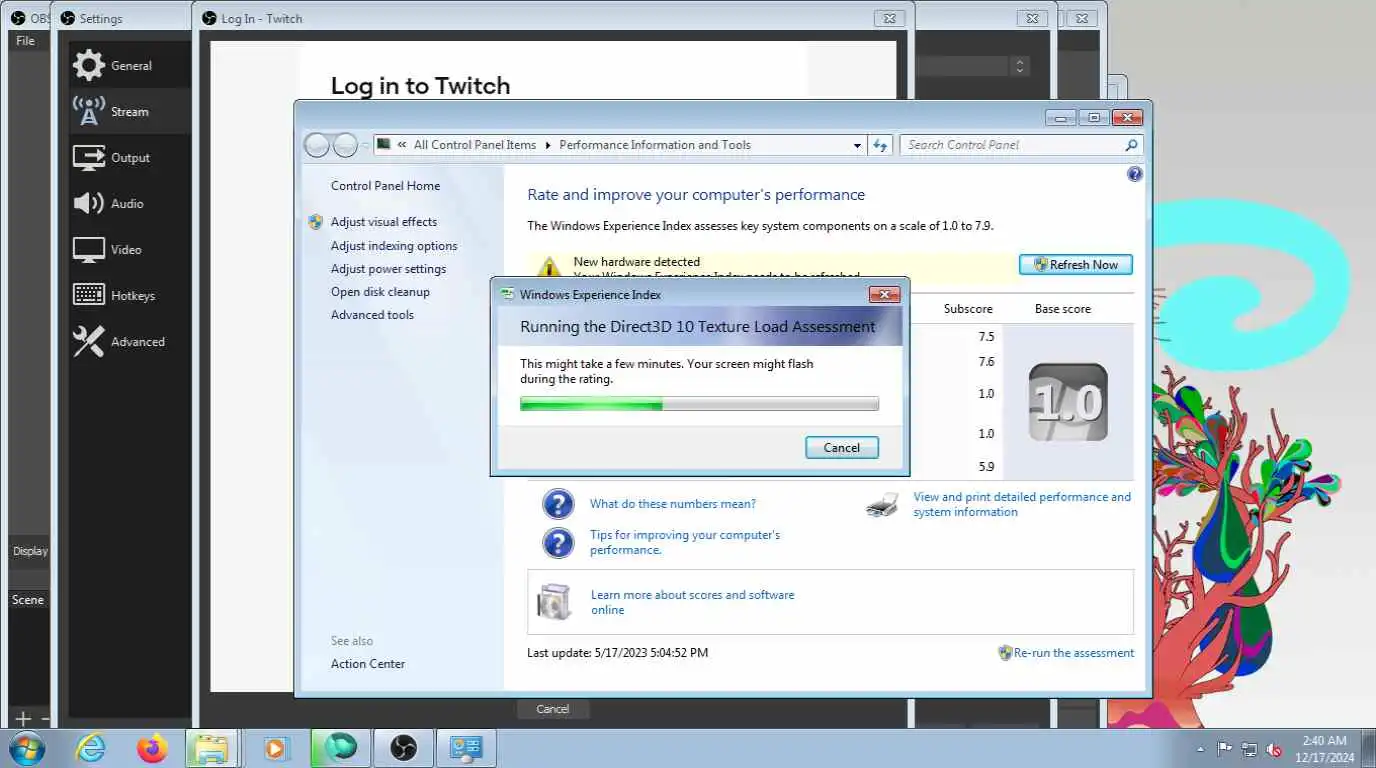Screen dimensions: 1376x768
Task: Open 'Learn more about scores and software online'
Action: 692,602
